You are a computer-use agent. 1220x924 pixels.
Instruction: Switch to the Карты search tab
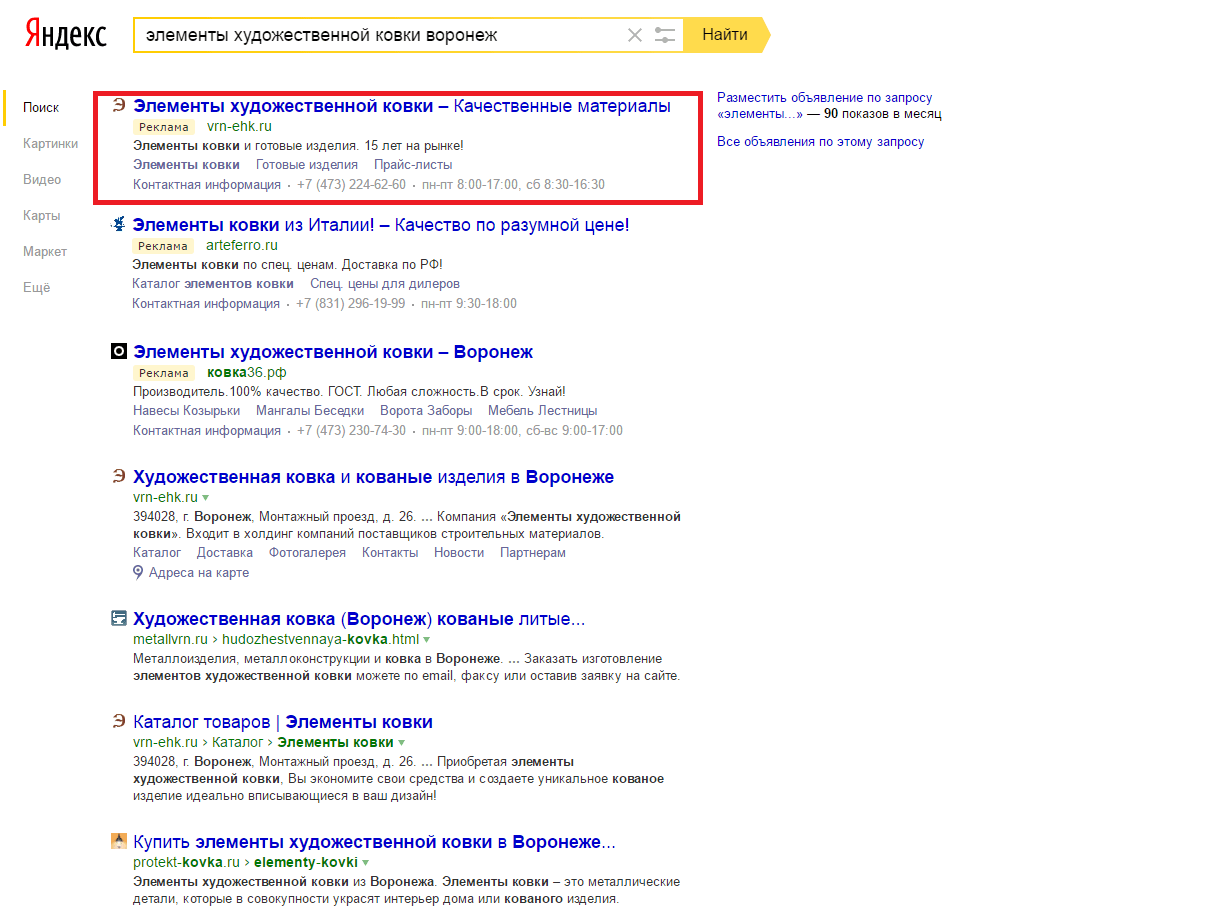(x=42, y=215)
